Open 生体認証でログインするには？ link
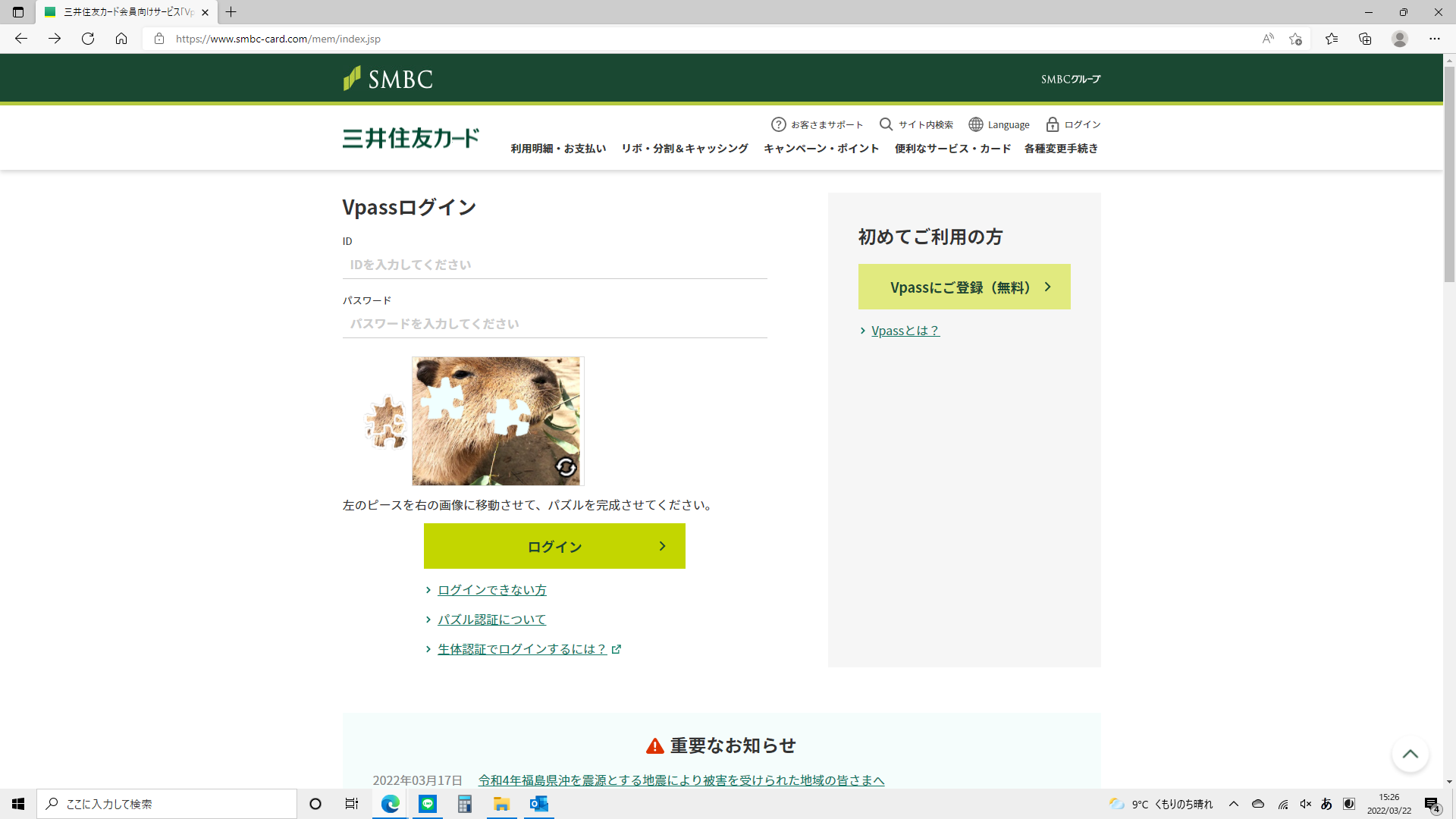The height and width of the screenshot is (819, 1456). pyautogui.click(x=522, y=649)
